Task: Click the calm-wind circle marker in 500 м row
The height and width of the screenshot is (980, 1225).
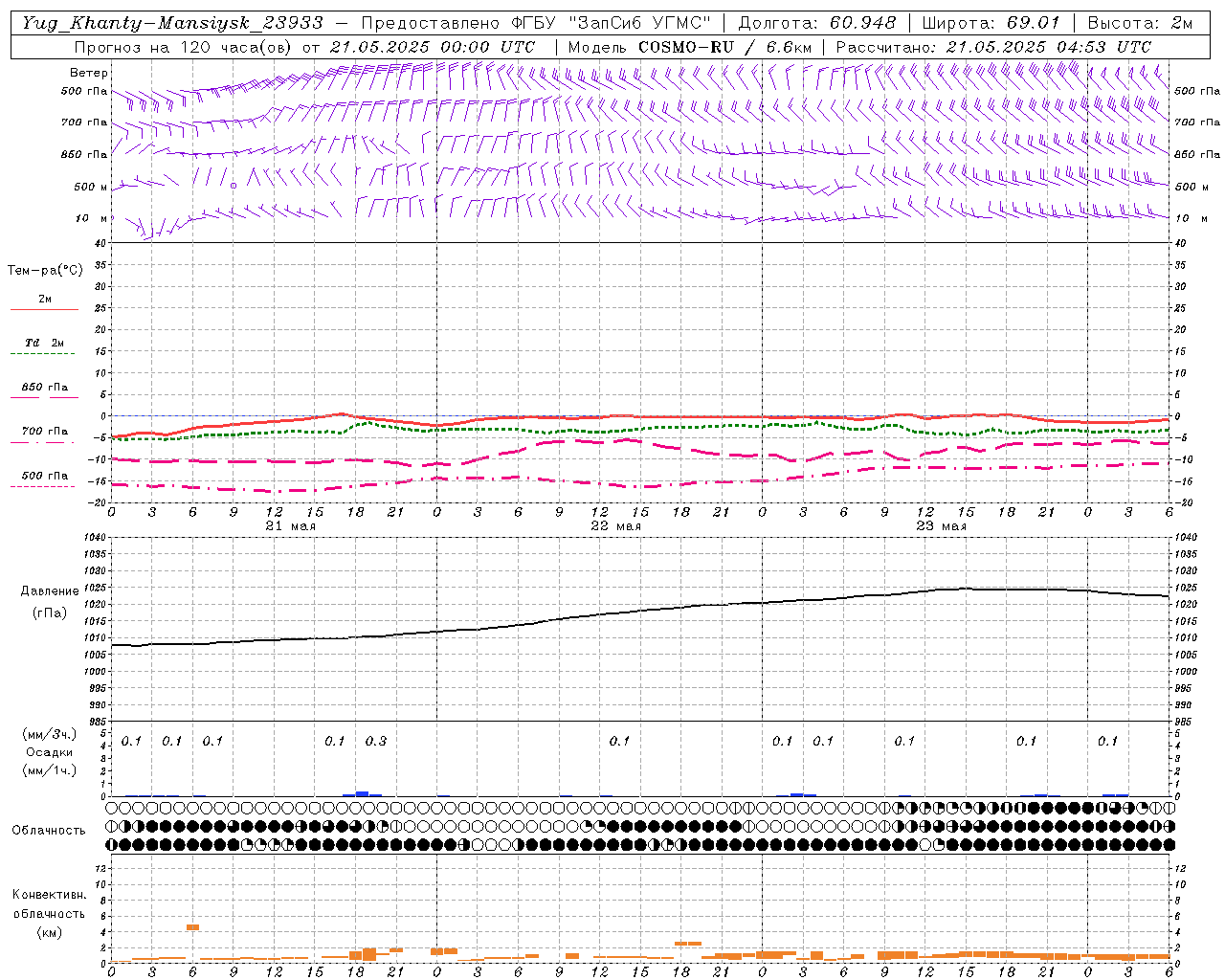Action: (x=233, y=186)
